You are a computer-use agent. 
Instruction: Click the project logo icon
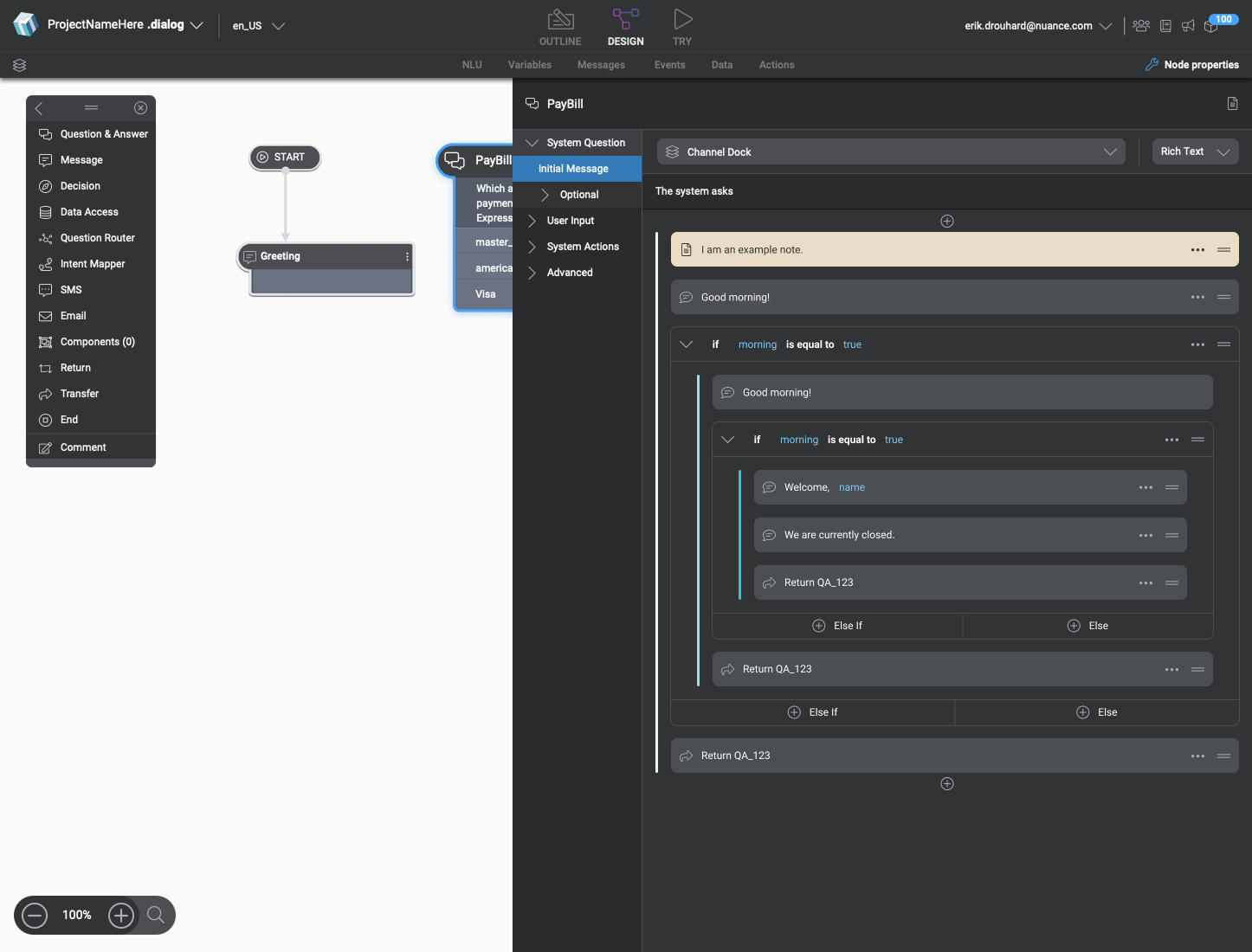(25, 24)
